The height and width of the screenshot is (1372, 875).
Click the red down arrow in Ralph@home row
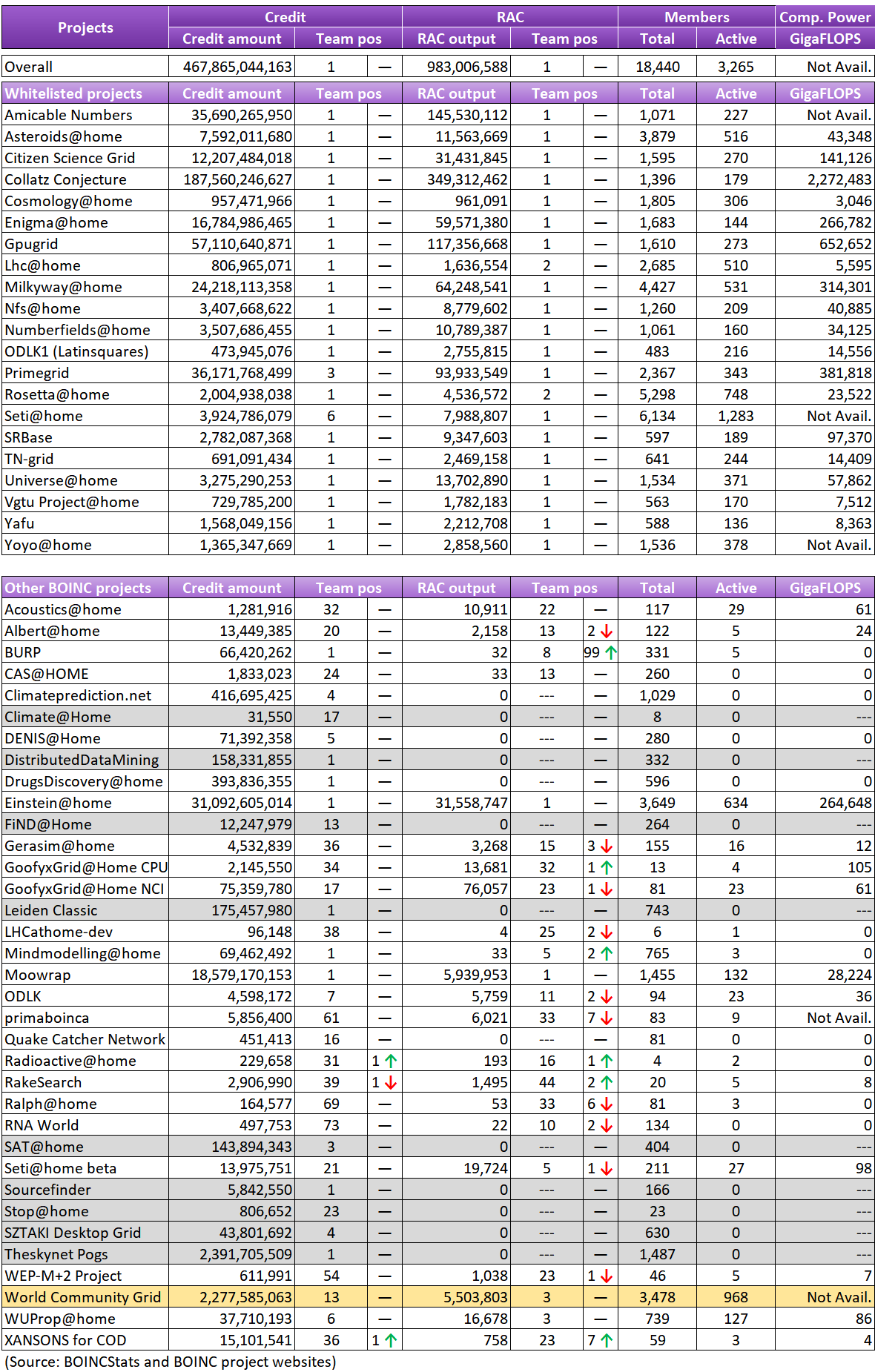[607, 1104]
